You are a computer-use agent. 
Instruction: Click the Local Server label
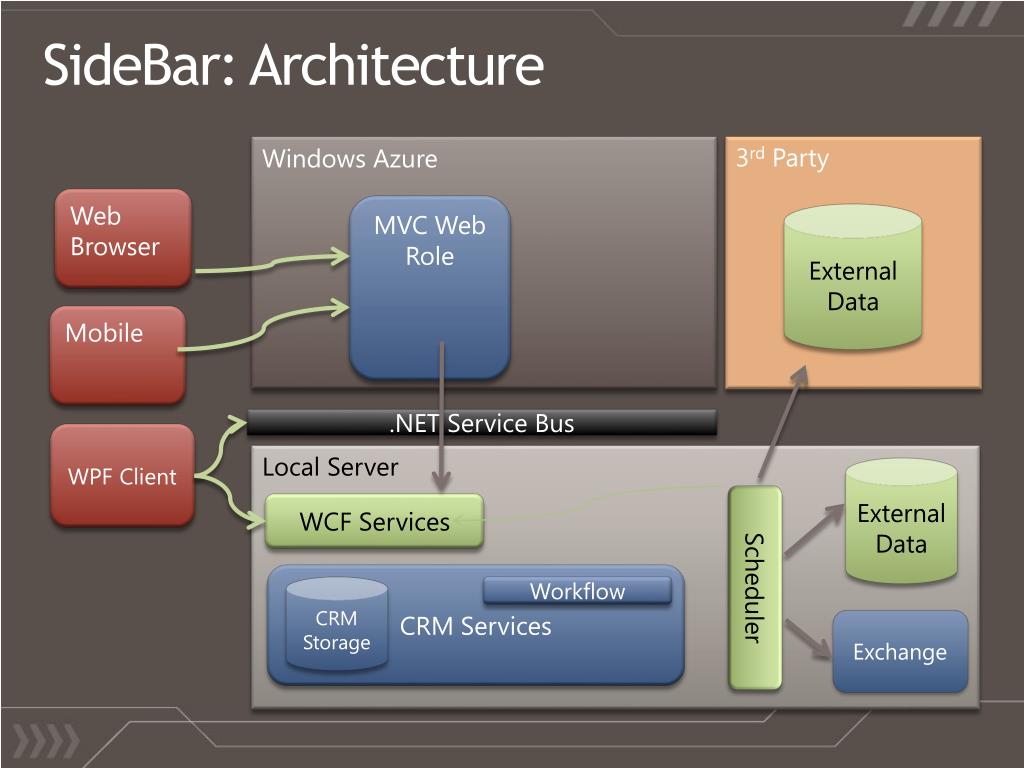tap(330, 467)
